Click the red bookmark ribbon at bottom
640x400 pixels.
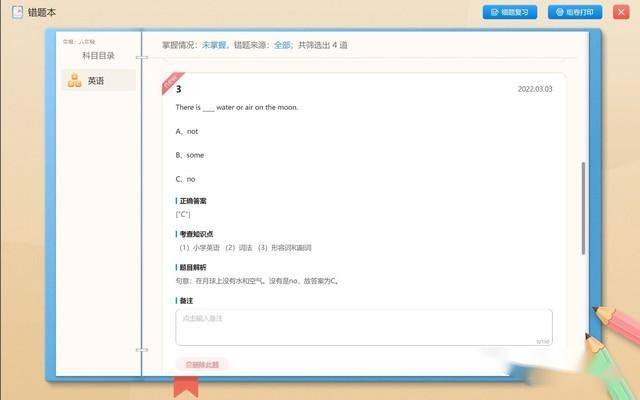(186, 387)
